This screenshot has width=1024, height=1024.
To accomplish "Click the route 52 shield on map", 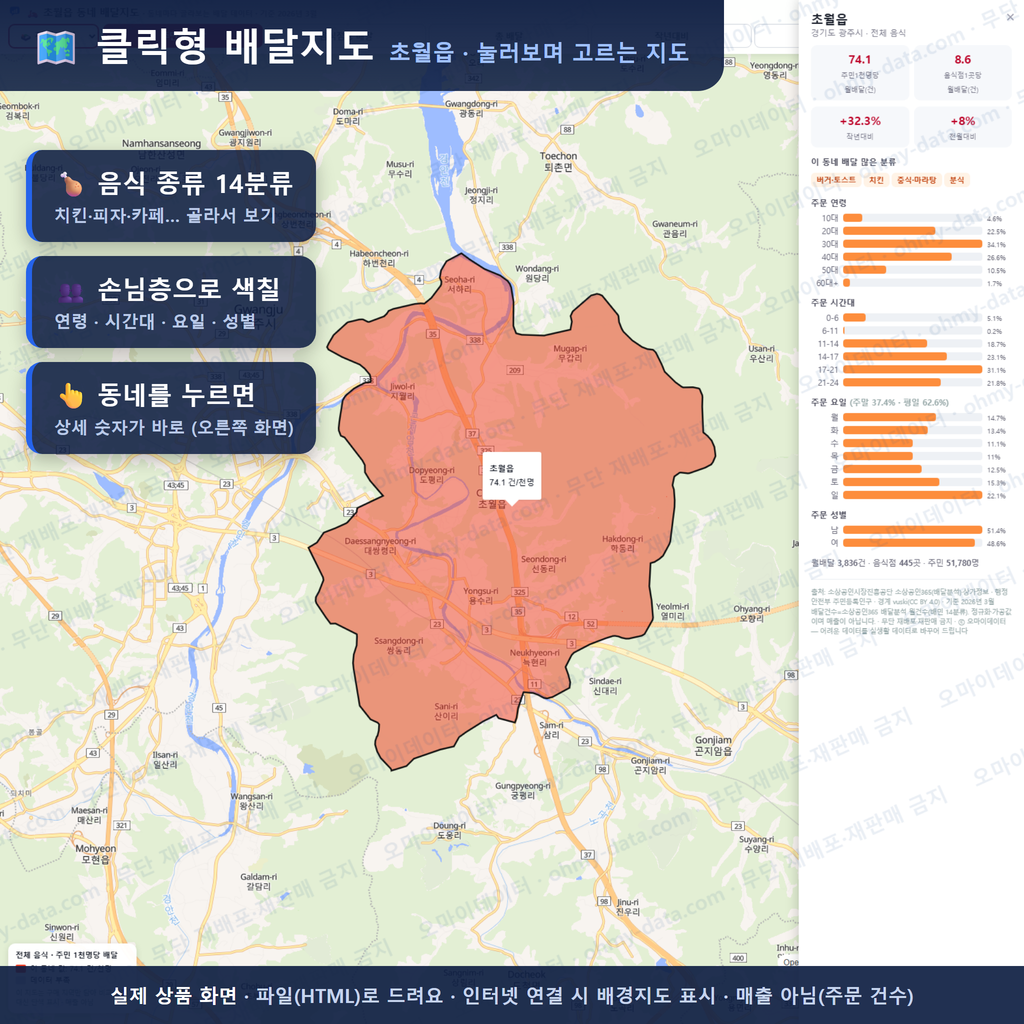I will [590, 624].
